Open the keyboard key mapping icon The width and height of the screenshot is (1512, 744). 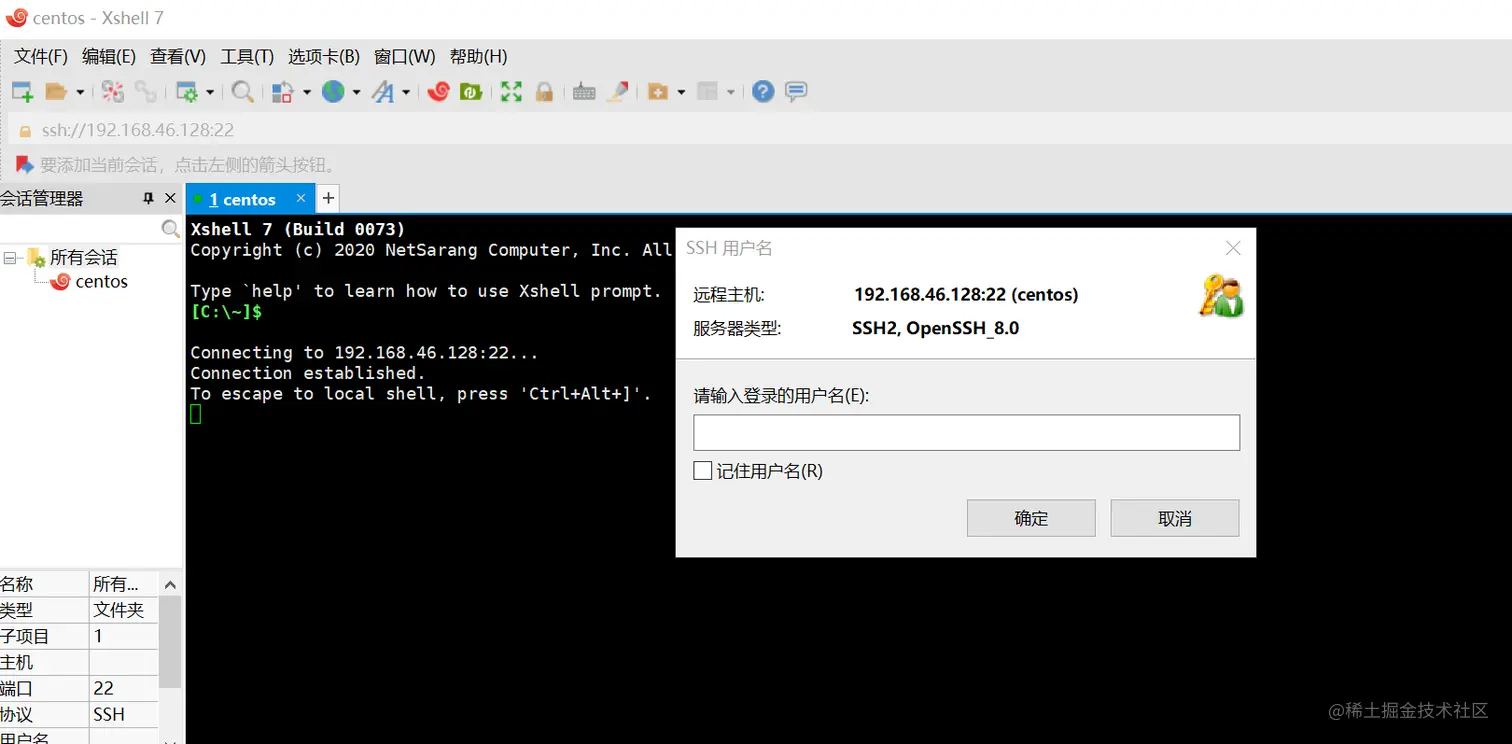(x=585, y=92)
